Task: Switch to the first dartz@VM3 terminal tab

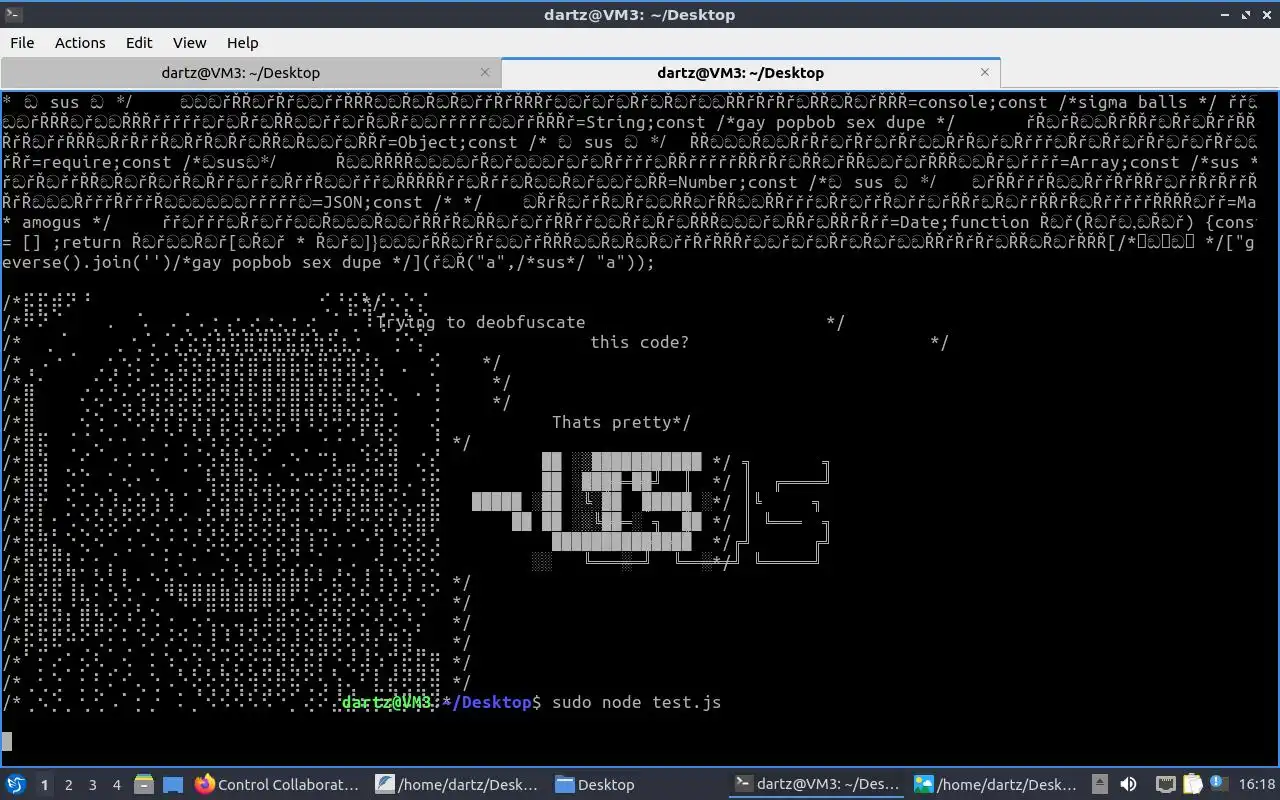Action: [x=250, y=73]
